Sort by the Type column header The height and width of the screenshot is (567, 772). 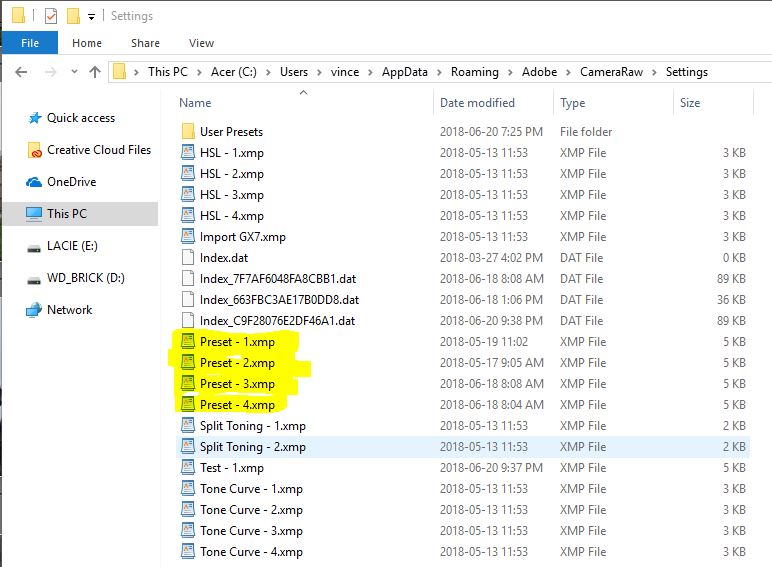(x=573, y=103)
